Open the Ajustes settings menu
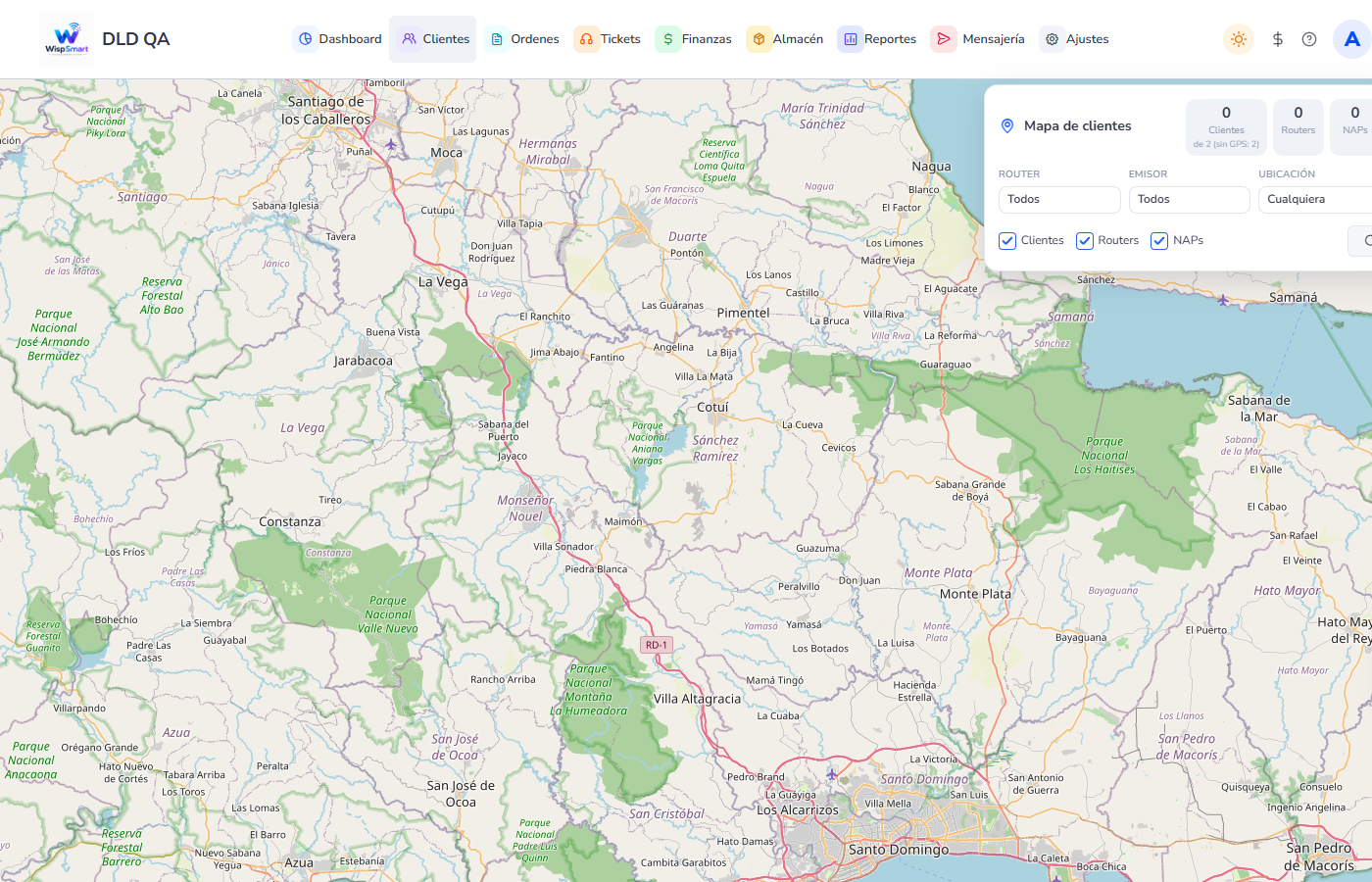 1076,39
